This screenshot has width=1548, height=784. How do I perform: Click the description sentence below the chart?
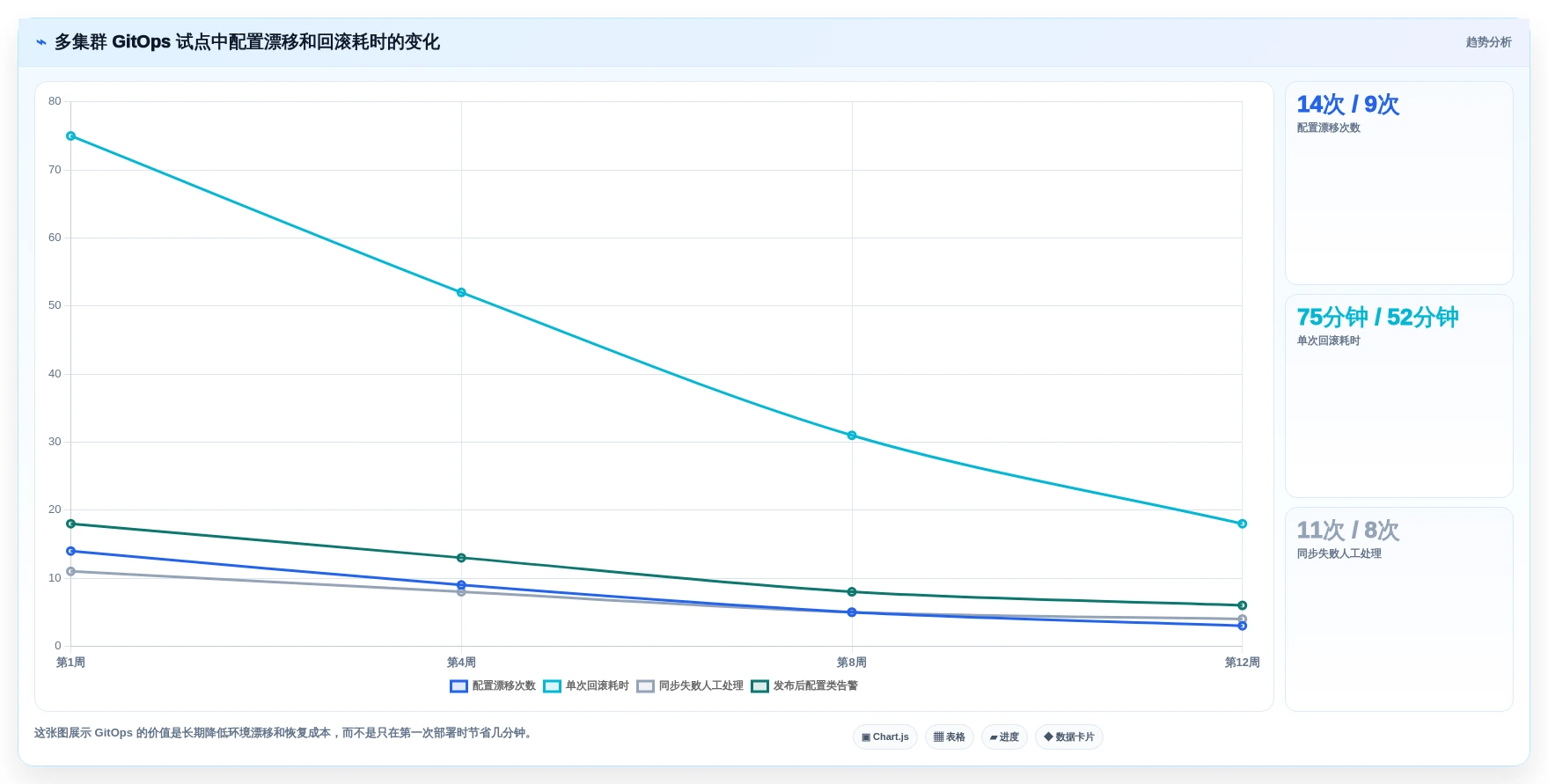coord(285,733)
